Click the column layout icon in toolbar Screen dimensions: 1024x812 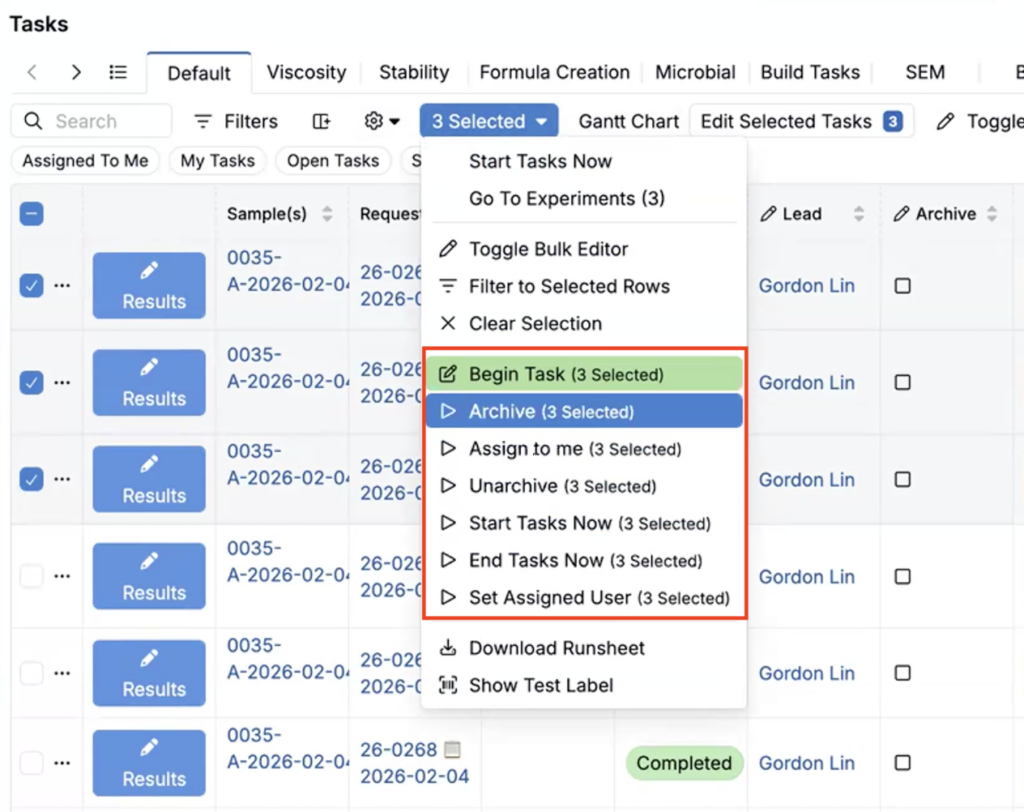coord(321,122)
